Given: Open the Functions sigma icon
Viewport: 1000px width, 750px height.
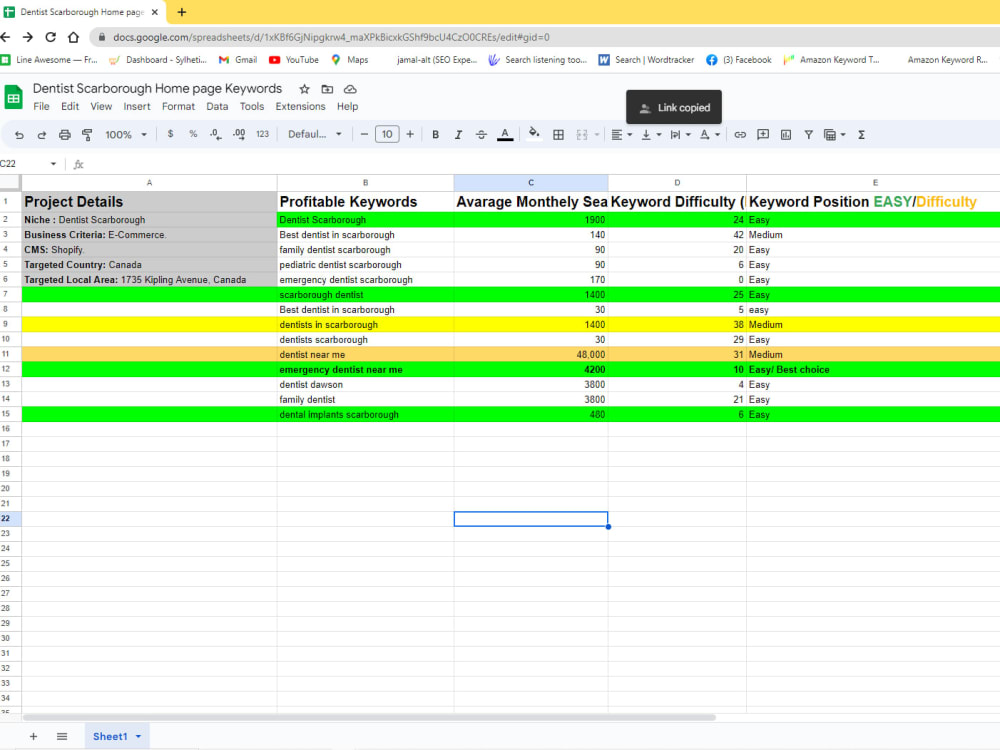Looking at the screenshot, I should pos(861,135).
